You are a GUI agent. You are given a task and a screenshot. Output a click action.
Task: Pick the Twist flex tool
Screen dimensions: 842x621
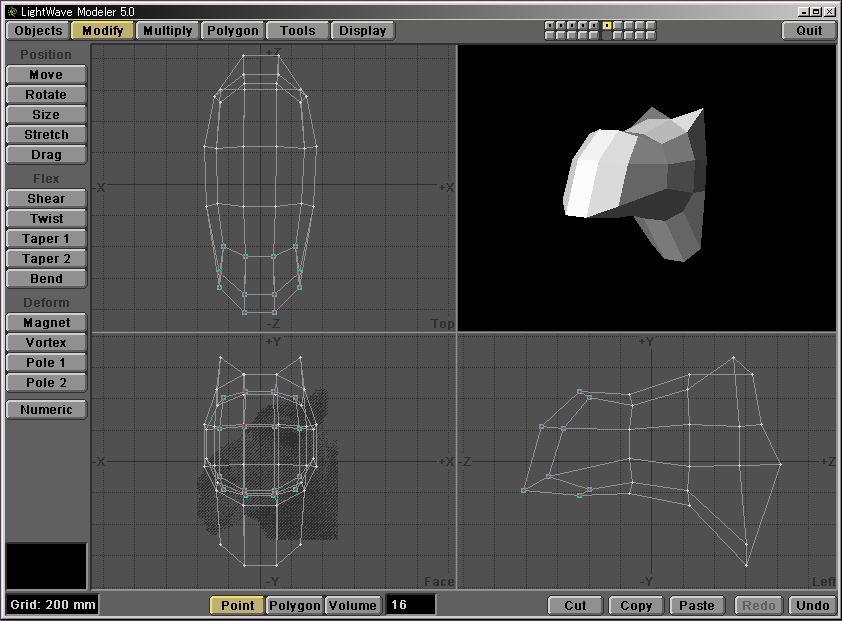46,218
